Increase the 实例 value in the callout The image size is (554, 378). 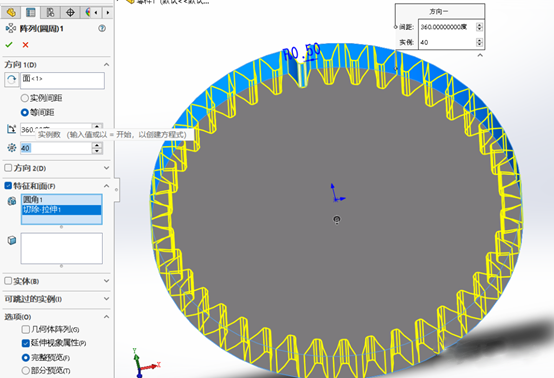pyautogui.click(x=479, y=40)
